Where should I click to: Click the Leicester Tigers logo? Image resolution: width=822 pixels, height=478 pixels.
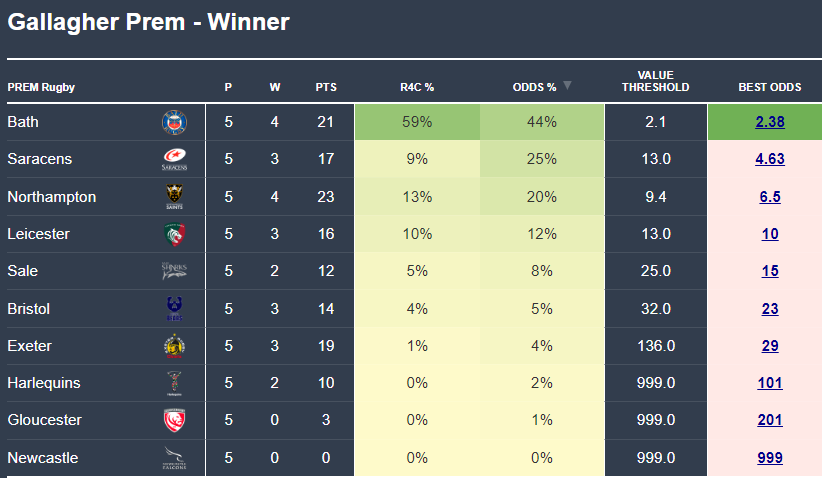coord(174,234)
